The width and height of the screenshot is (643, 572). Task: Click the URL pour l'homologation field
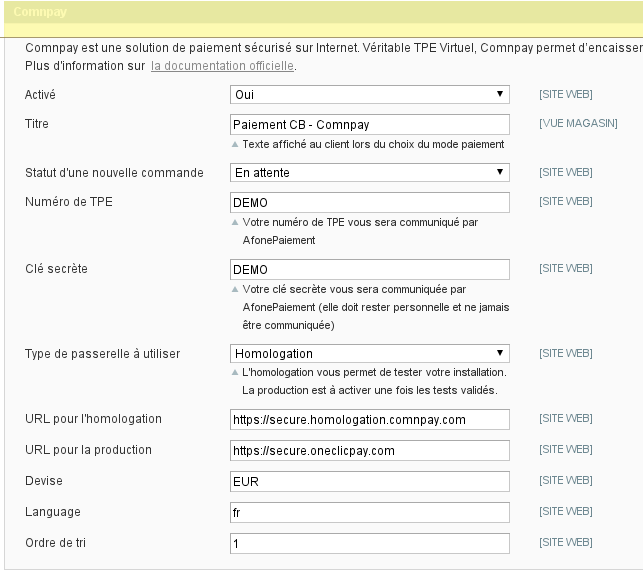click(369, 419)
